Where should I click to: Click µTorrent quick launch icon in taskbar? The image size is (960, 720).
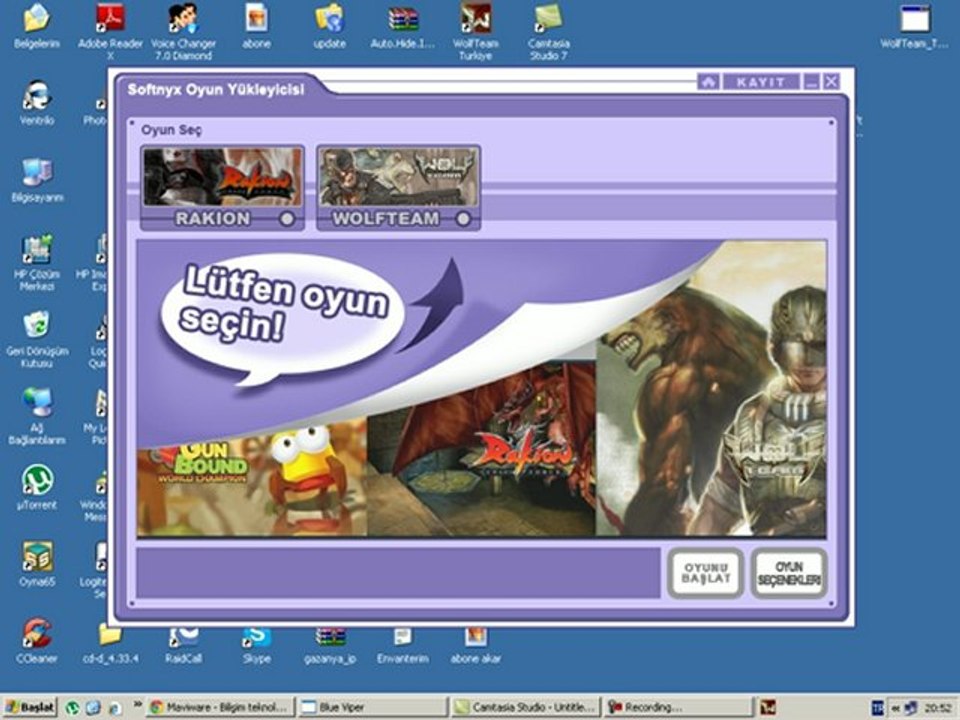[72, 708]
